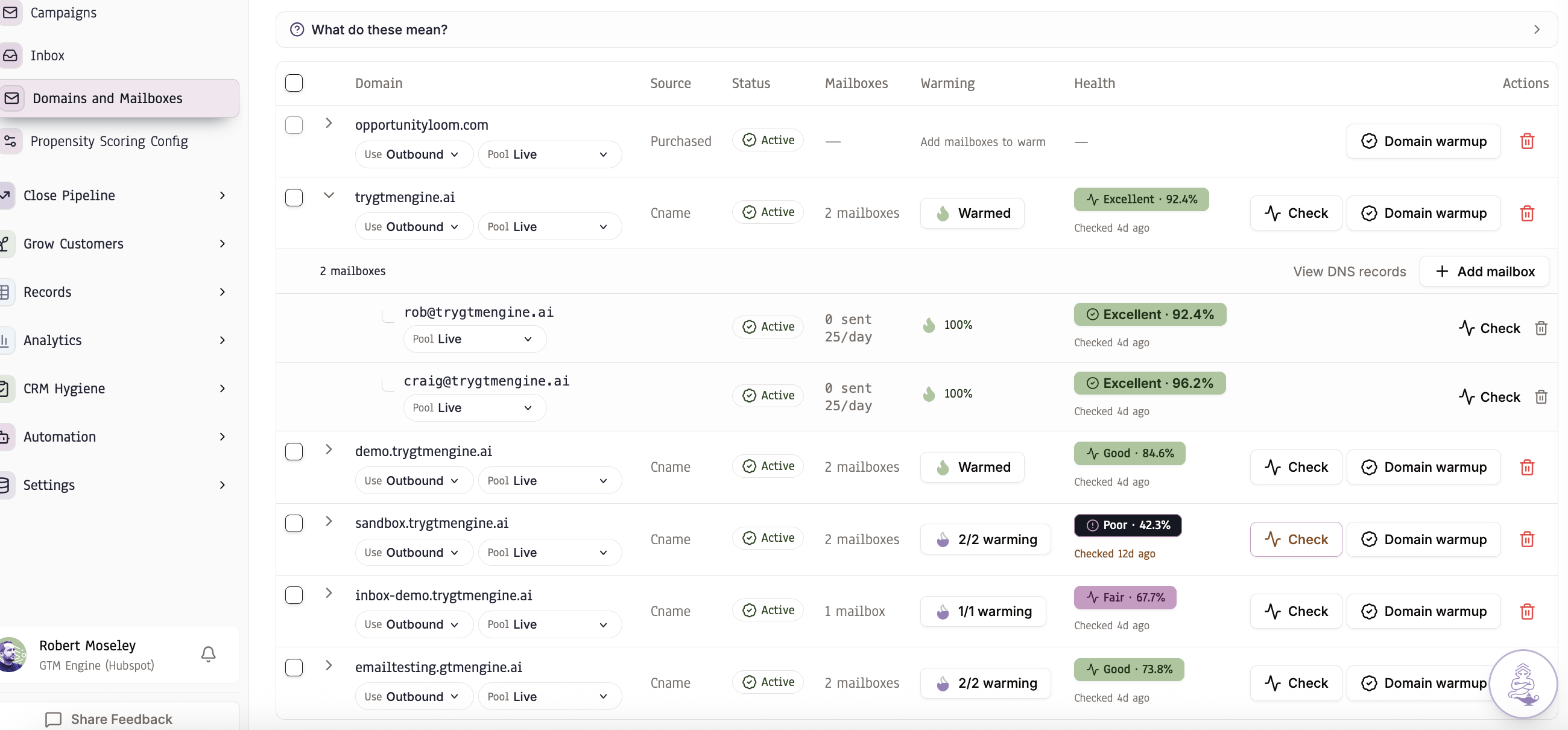1568x730 pixels.
Task: Expand sandbox.trygtmengine.ai row chevron
Action: 328,521
